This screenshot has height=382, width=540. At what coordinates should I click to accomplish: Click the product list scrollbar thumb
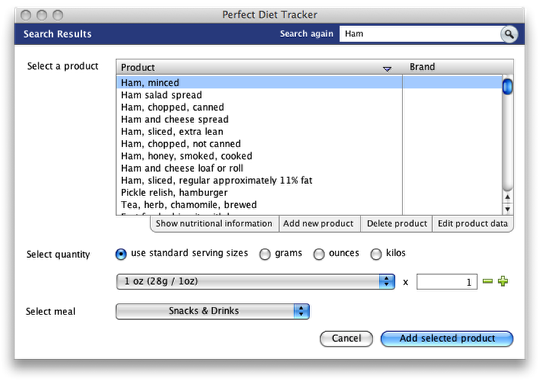pyautogui.click(x=507, y=86)
